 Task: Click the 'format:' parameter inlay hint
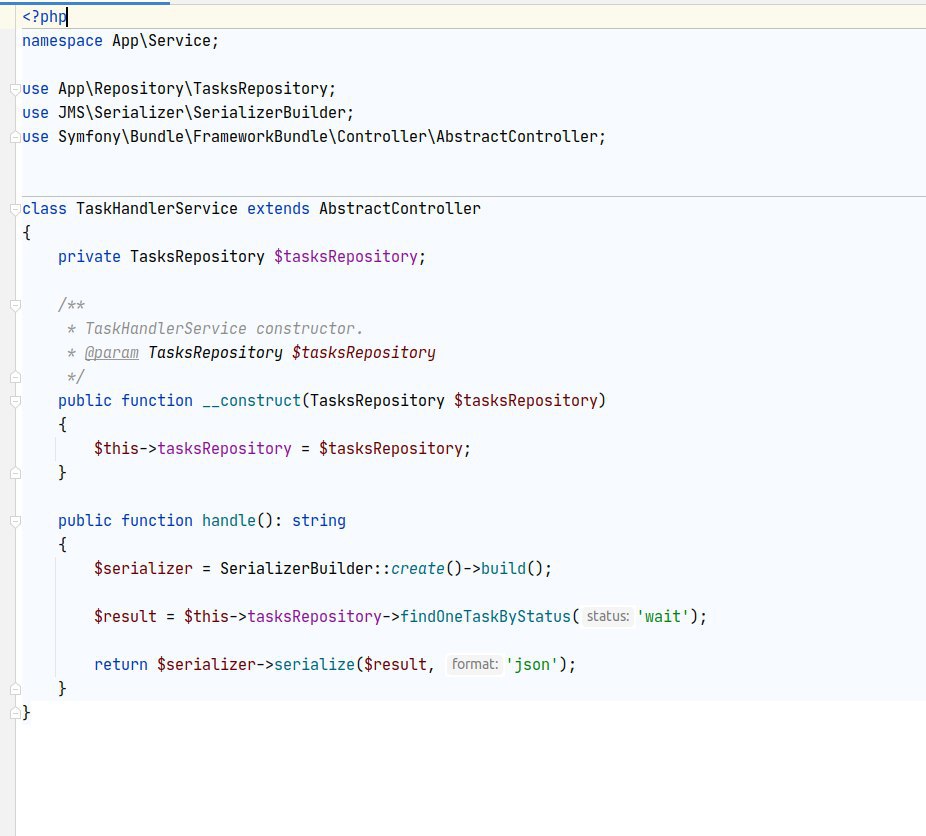click(x=475, y=665)
